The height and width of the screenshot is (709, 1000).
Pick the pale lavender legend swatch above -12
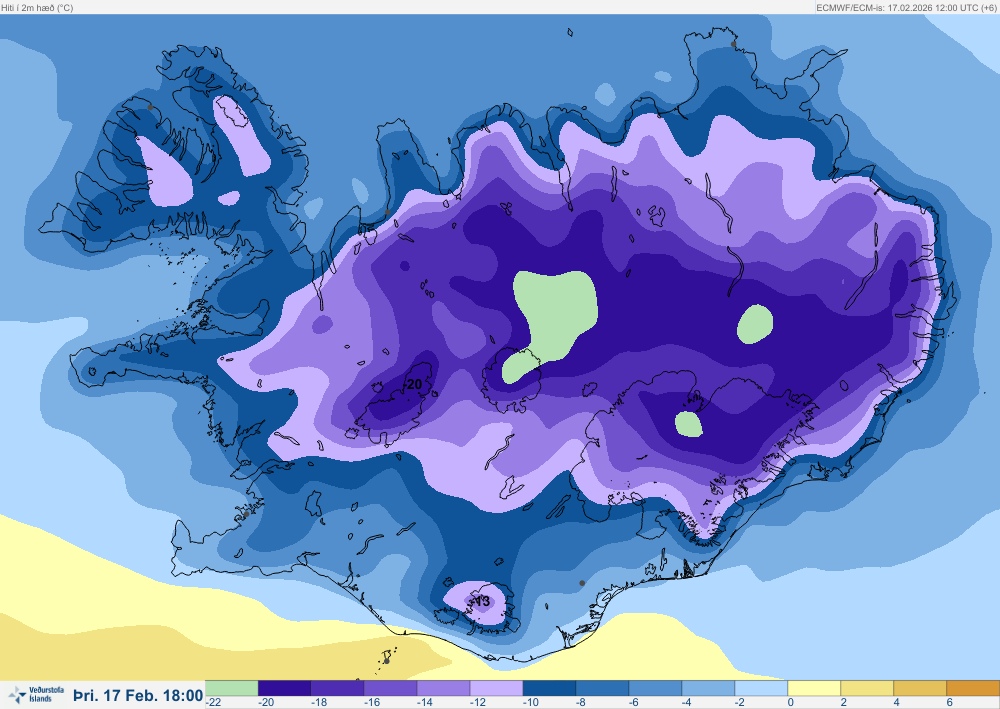(x=496, y=688)
